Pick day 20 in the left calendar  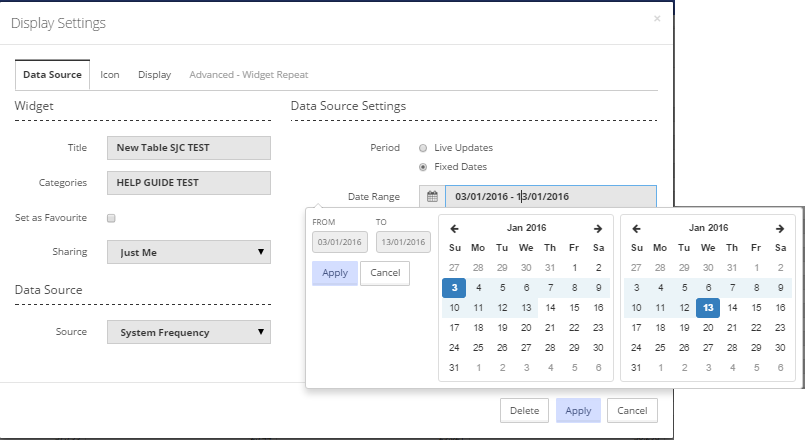point(526,328)
